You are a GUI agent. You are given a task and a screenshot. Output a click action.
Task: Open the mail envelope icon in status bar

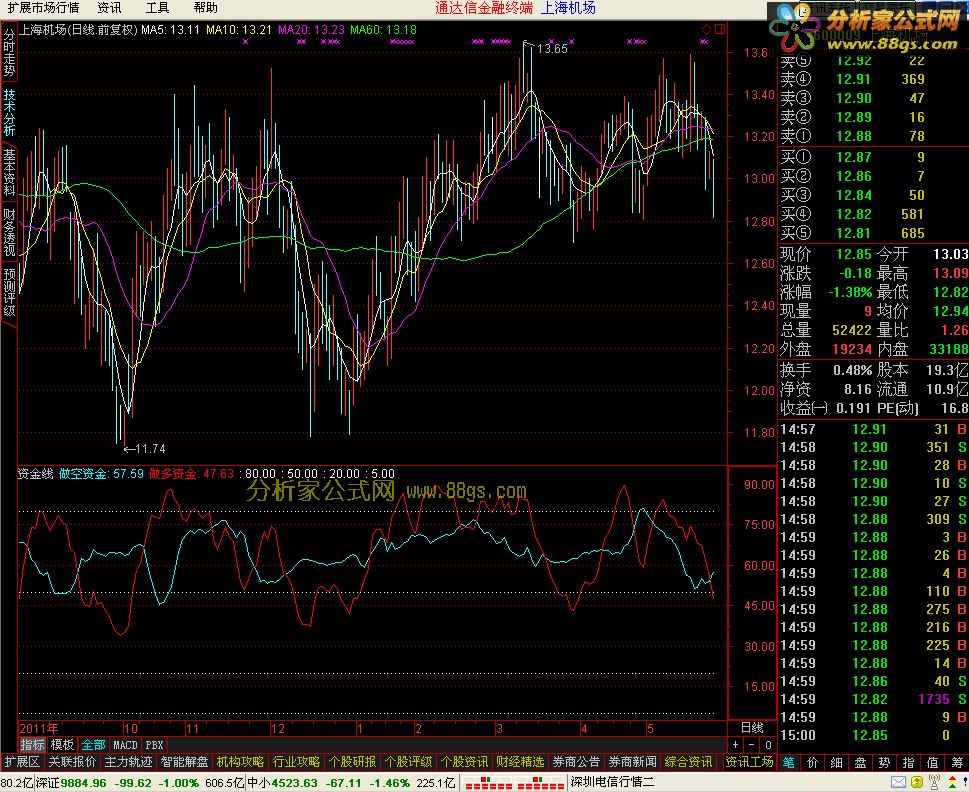(x=899, y=783)
